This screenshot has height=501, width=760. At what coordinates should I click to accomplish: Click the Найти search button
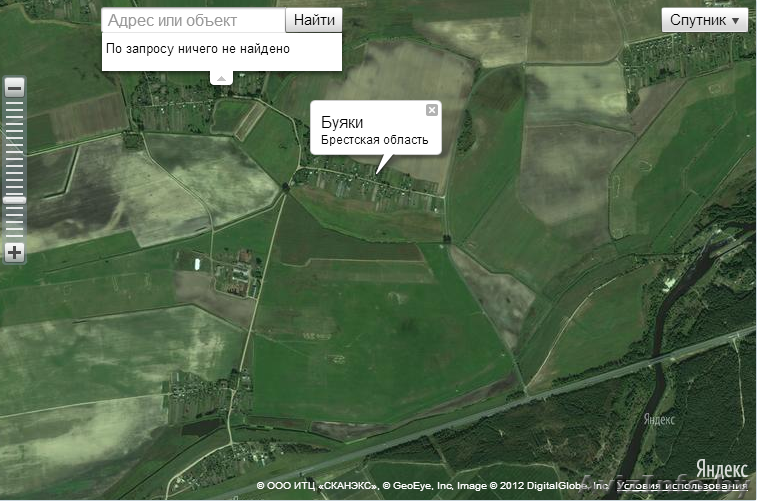point(314,20)
